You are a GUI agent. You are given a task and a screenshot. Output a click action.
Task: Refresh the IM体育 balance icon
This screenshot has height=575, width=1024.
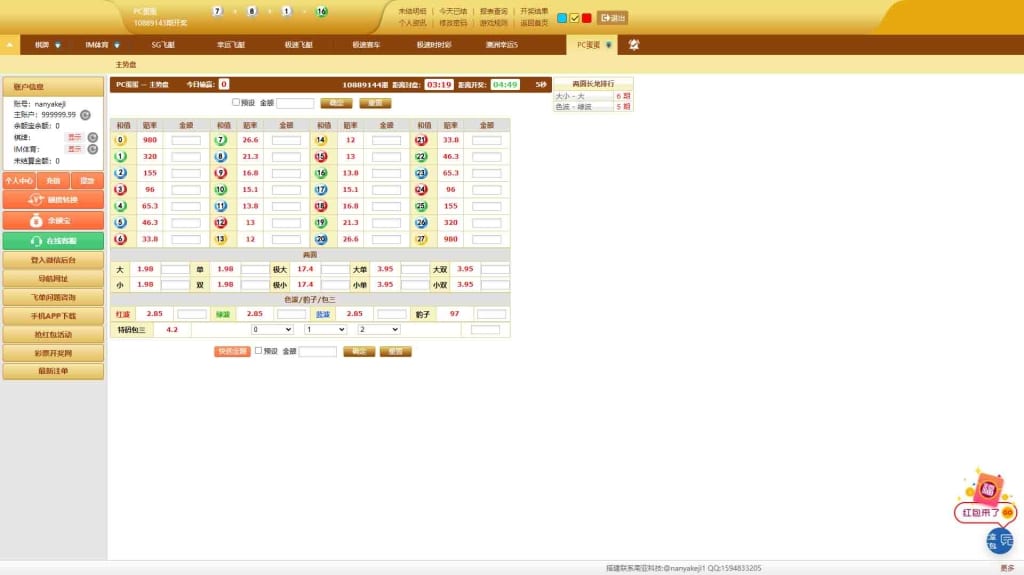click(93, 149)
